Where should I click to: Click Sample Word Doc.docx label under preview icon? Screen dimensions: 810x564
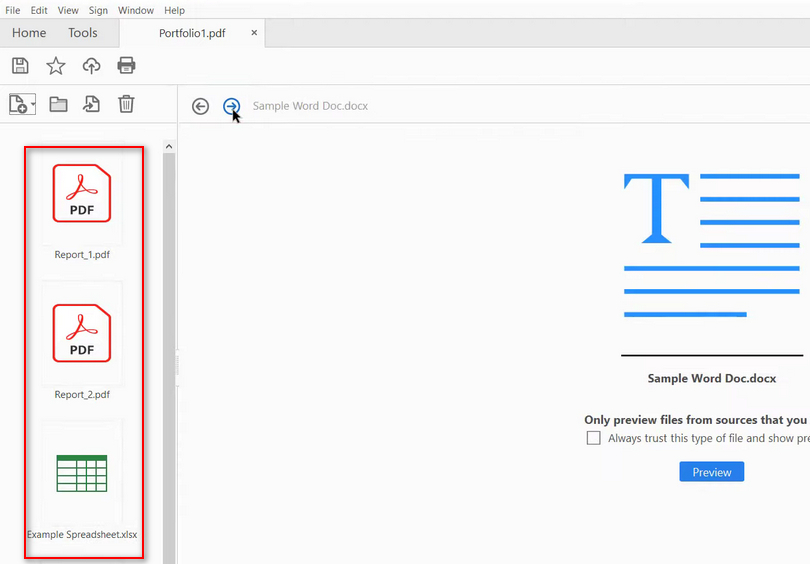click(x=712, y=379)
